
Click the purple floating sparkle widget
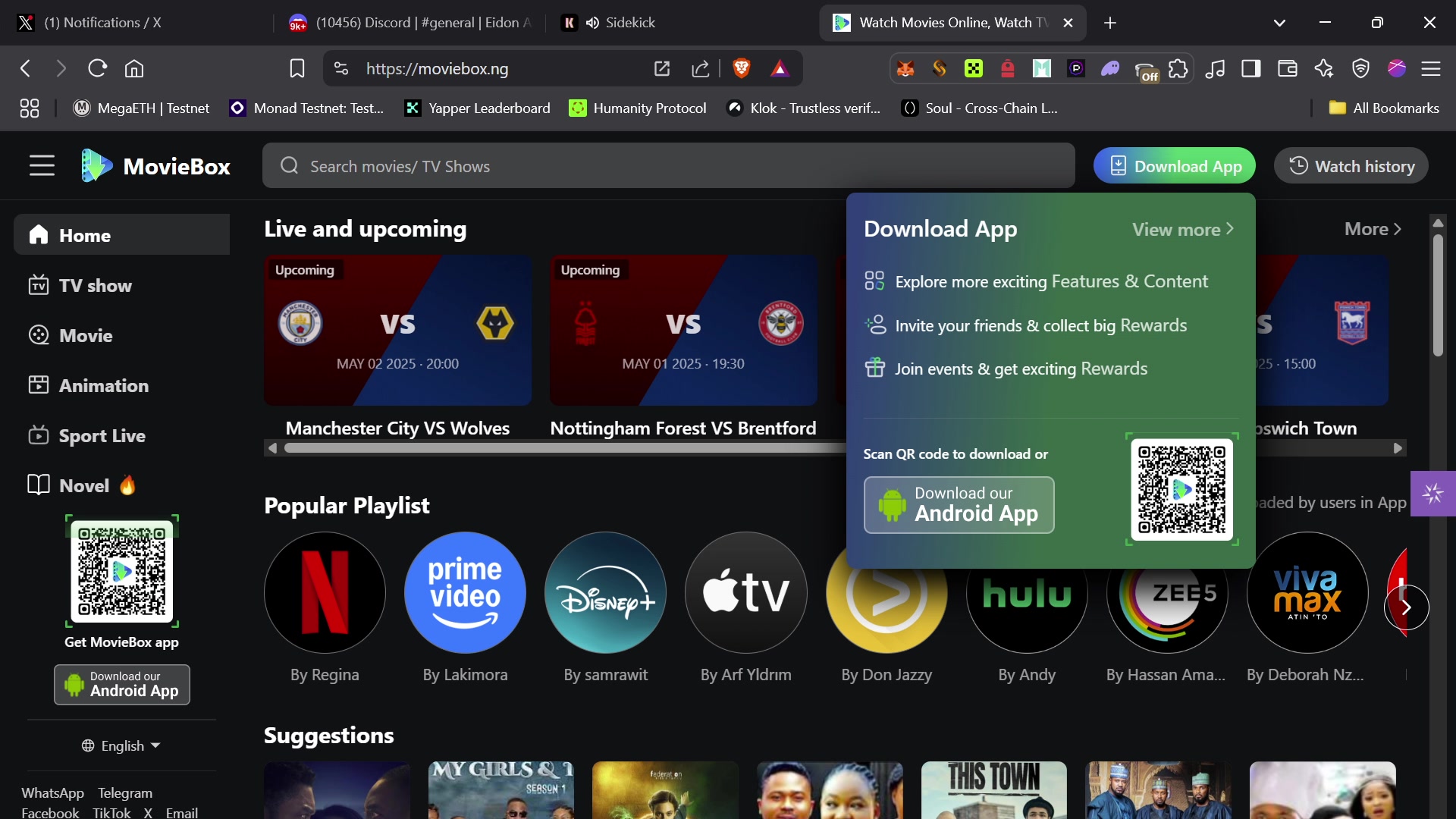[1432, 494]
